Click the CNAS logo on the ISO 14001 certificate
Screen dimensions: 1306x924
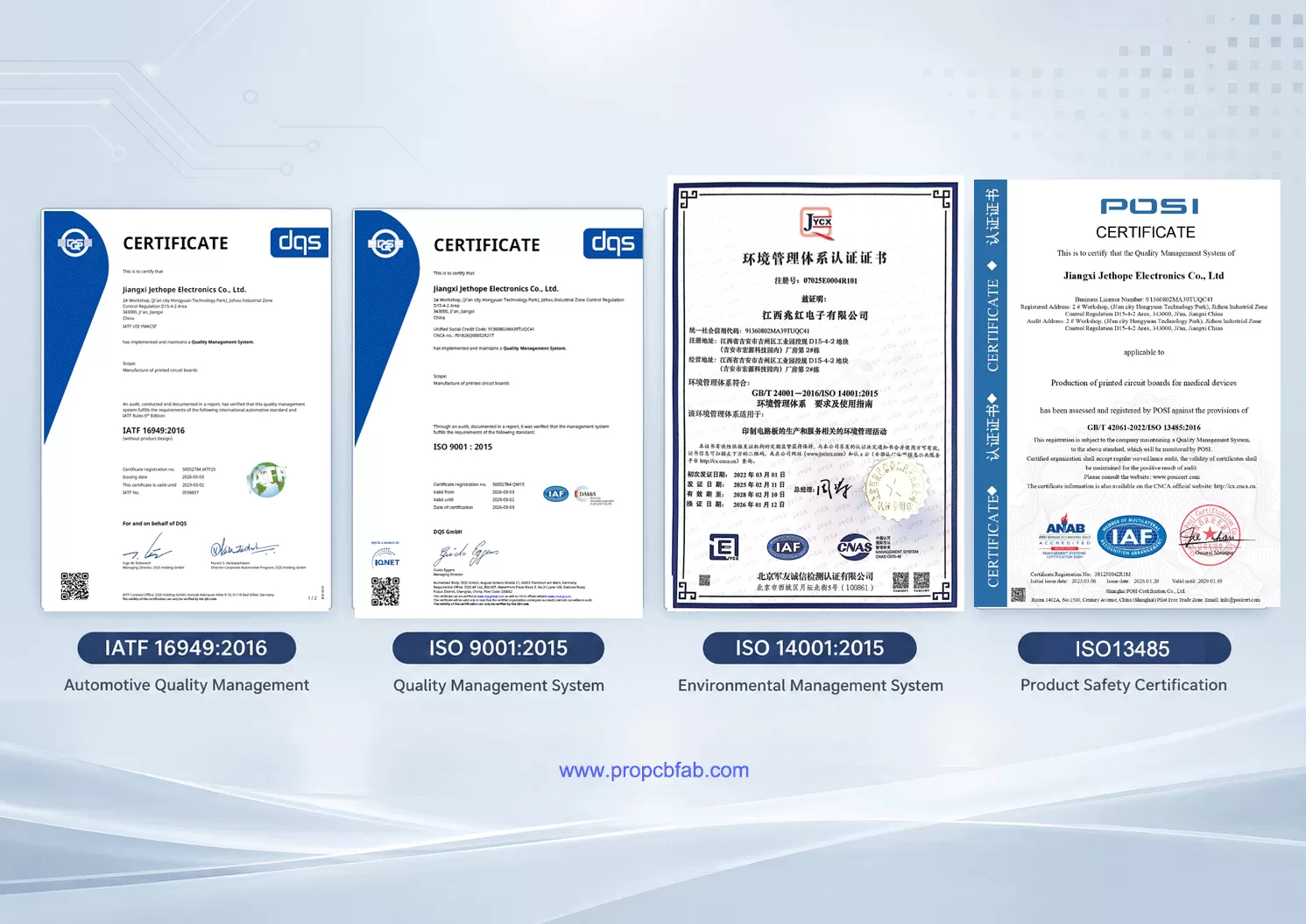[855, 547]
